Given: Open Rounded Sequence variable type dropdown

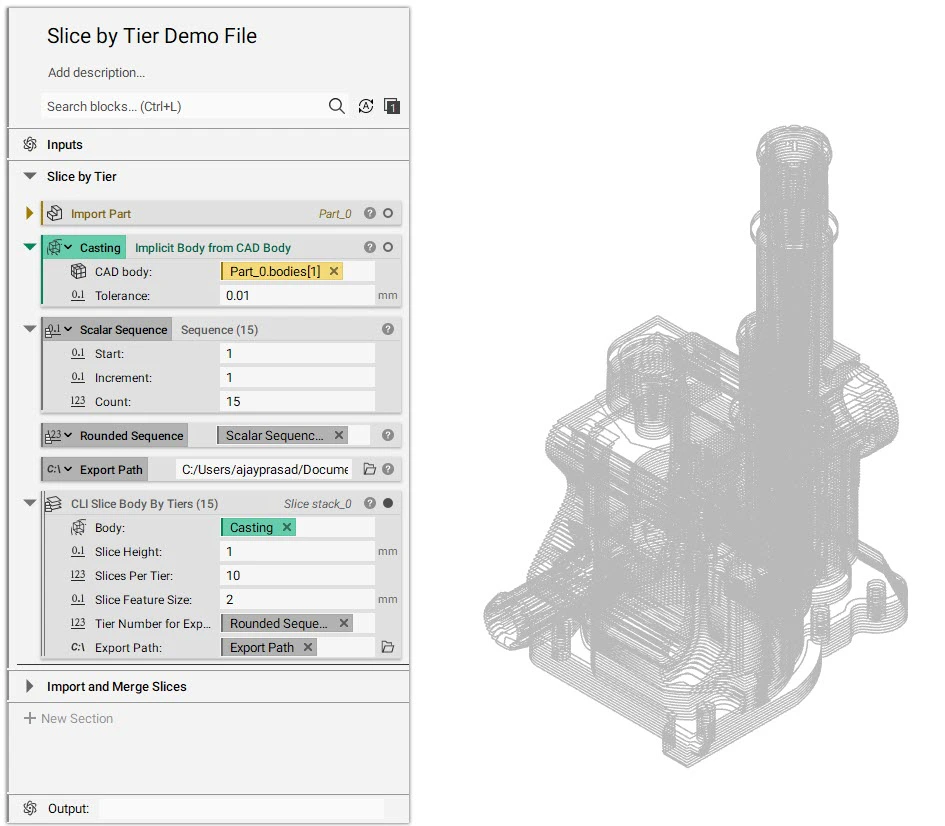Looking at the screenshot, I should 68,435.
